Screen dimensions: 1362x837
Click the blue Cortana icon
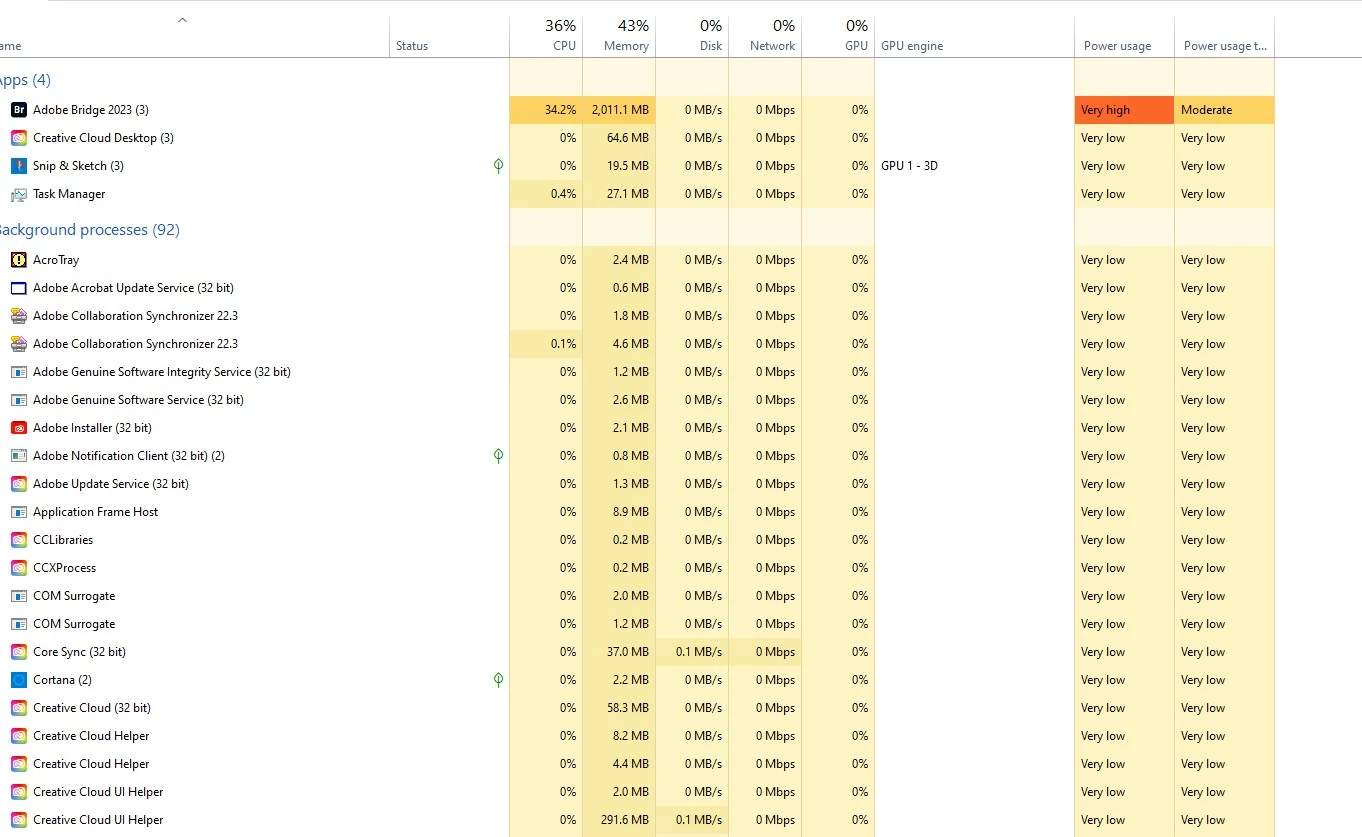pos(18,680)
